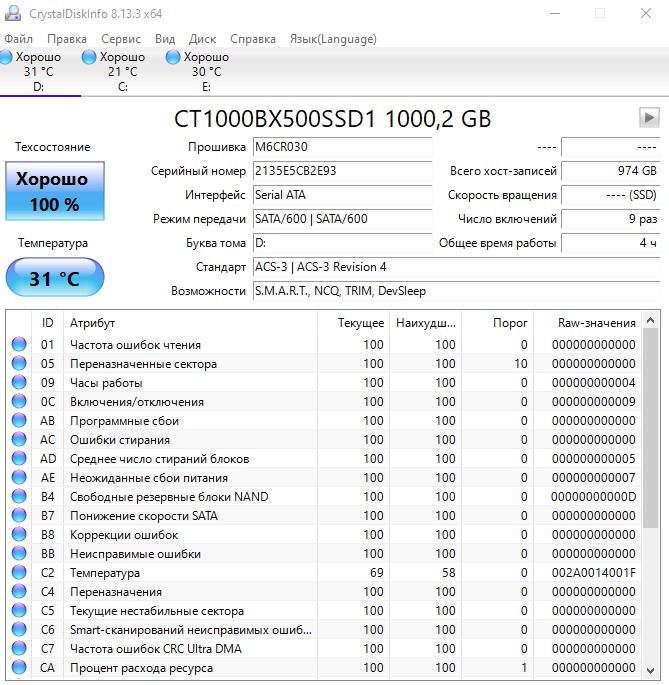The height and width of the screenshot is (685, 669).
Task: Click the Порог column header
Action: (498, 323)
